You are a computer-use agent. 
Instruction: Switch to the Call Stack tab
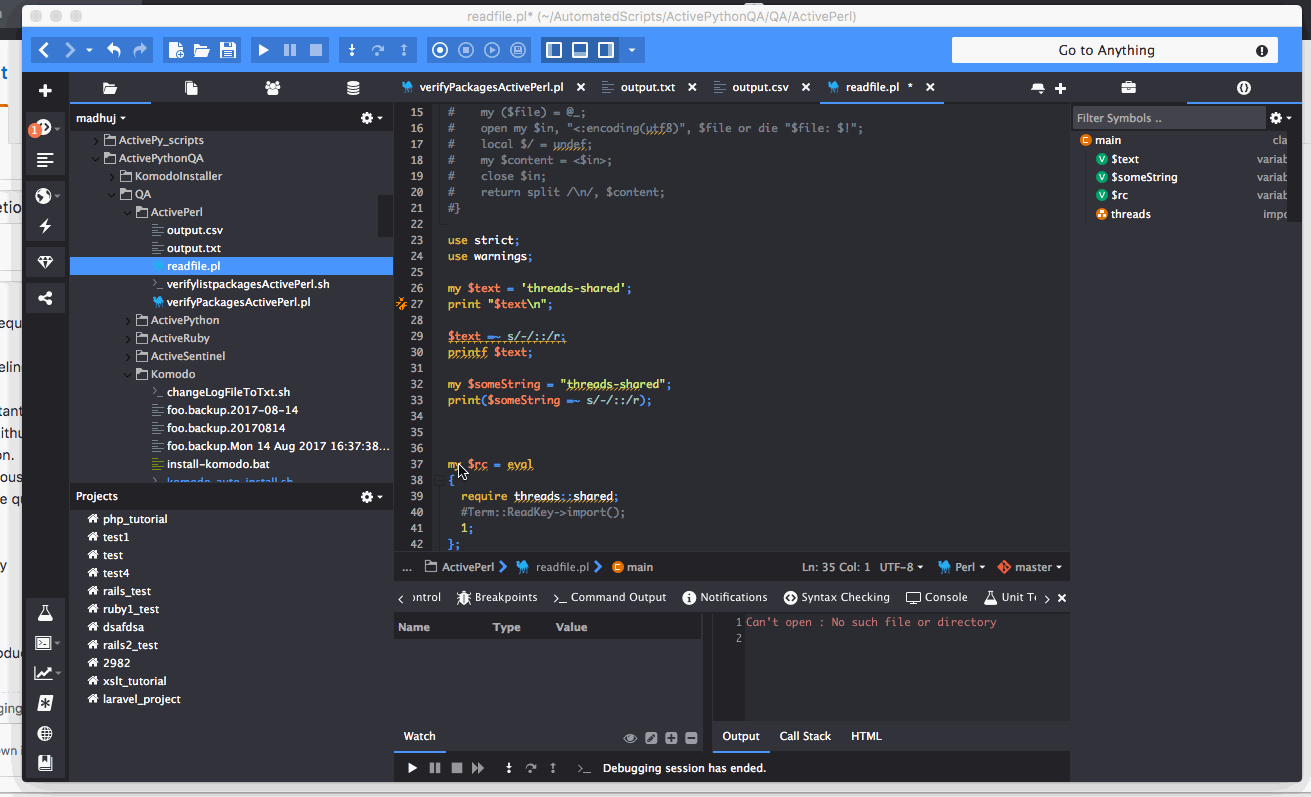(804, 736)
